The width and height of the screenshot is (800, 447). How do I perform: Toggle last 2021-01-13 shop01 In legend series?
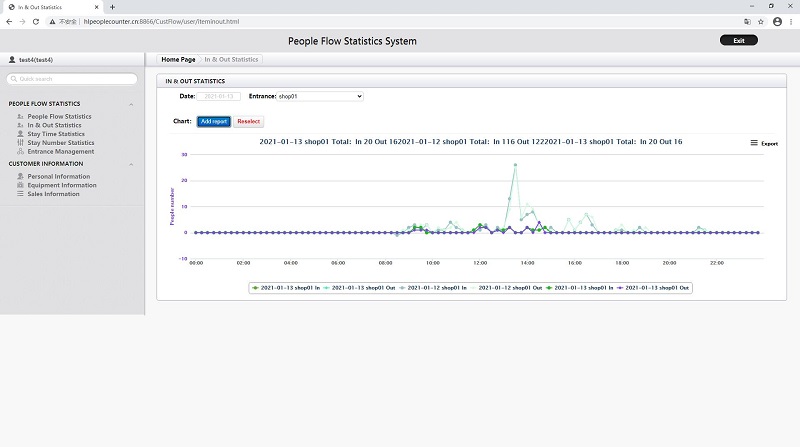click(580, 288)
